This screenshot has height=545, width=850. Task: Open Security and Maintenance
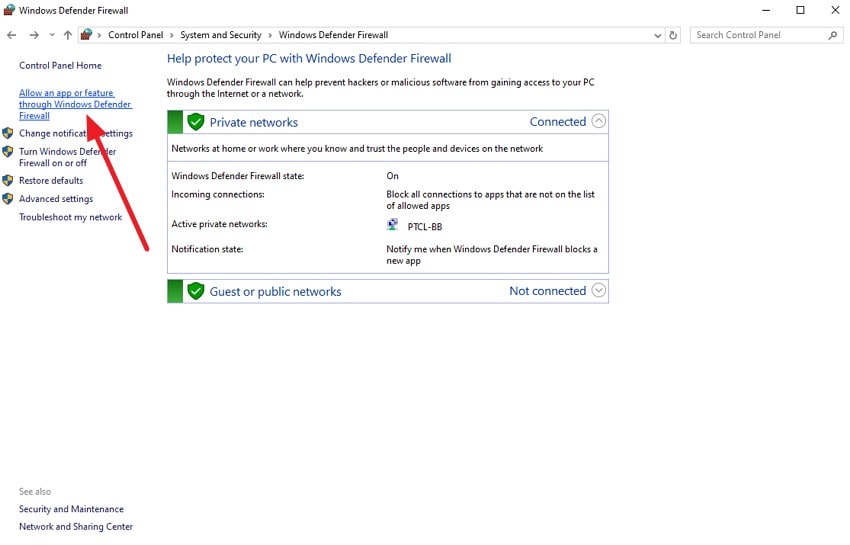click(71, 509)
